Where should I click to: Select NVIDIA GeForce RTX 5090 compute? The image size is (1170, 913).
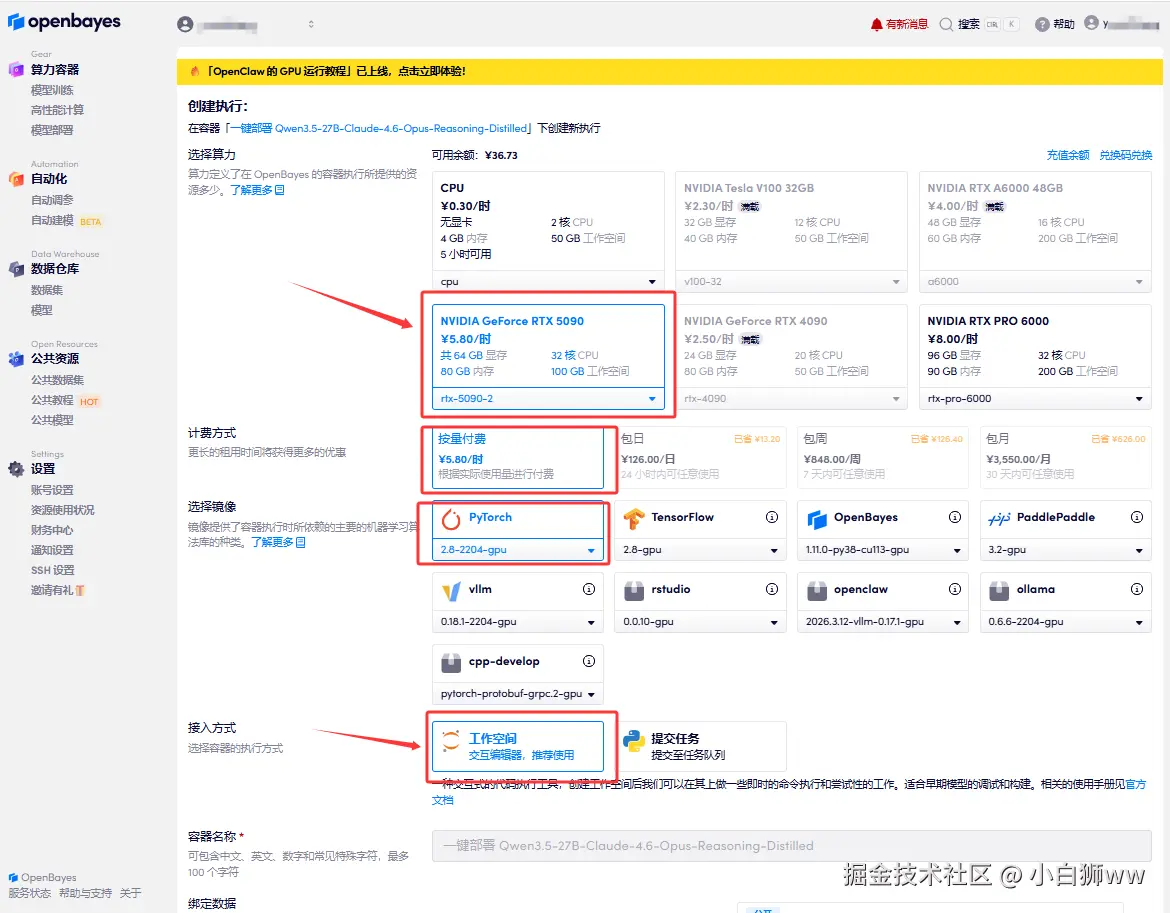548,345
